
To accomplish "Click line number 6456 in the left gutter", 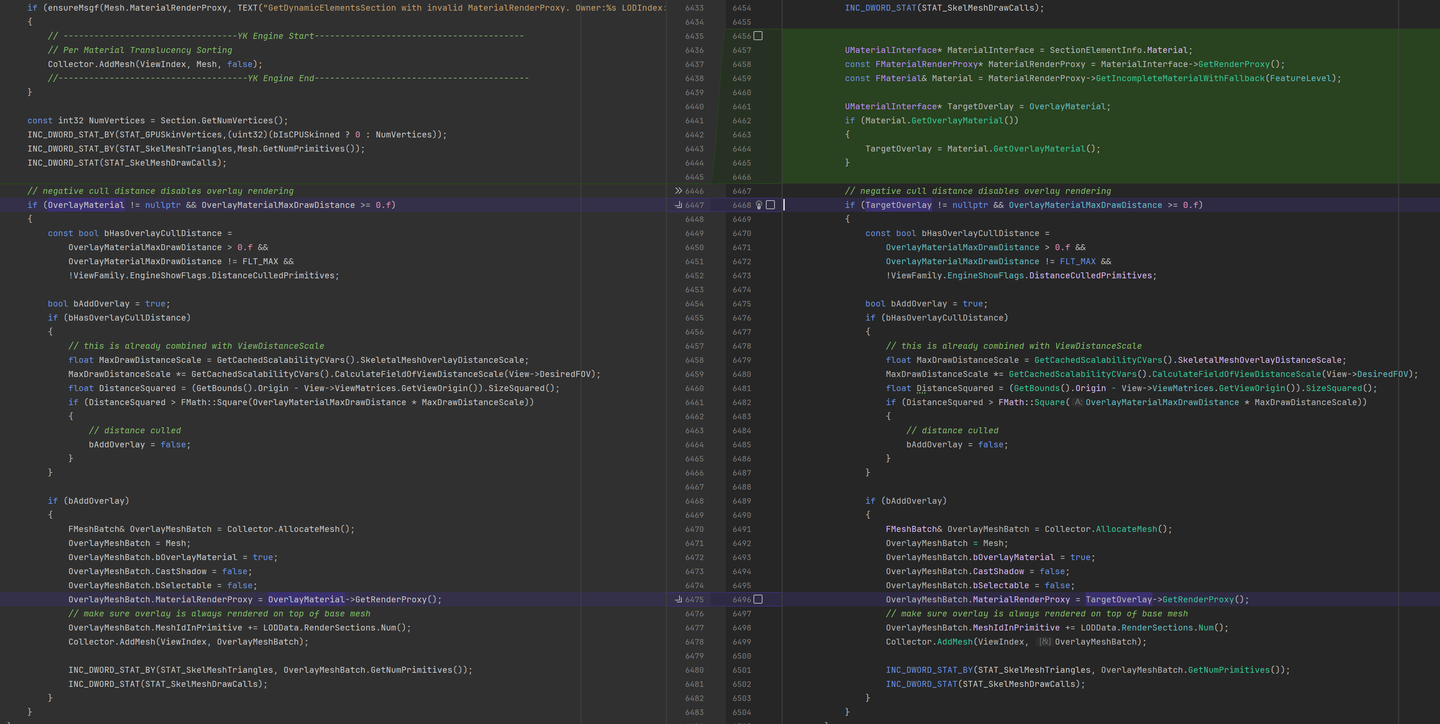I will 694,332.
